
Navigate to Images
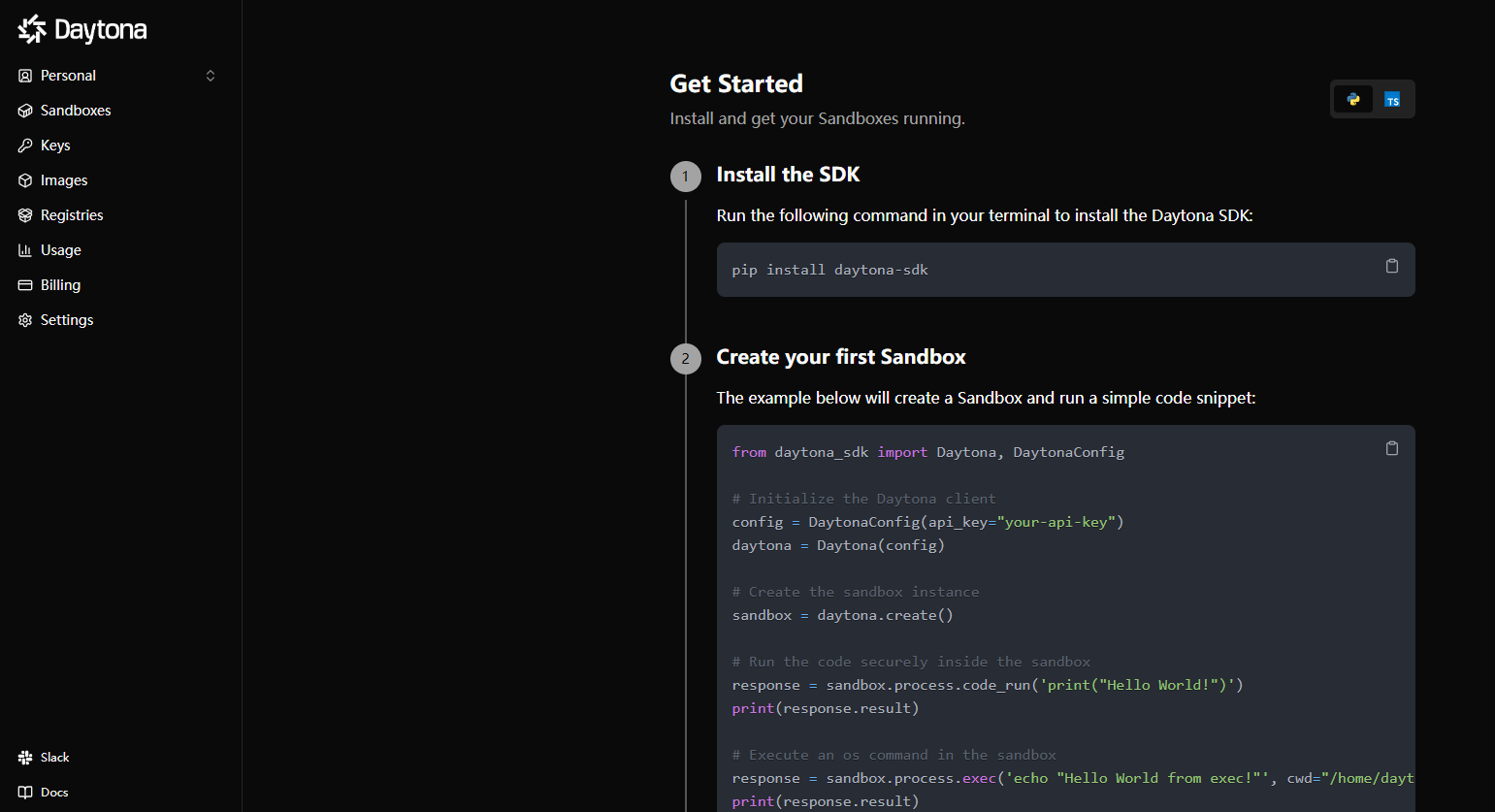pyautogui.click(x=64, y=180)
